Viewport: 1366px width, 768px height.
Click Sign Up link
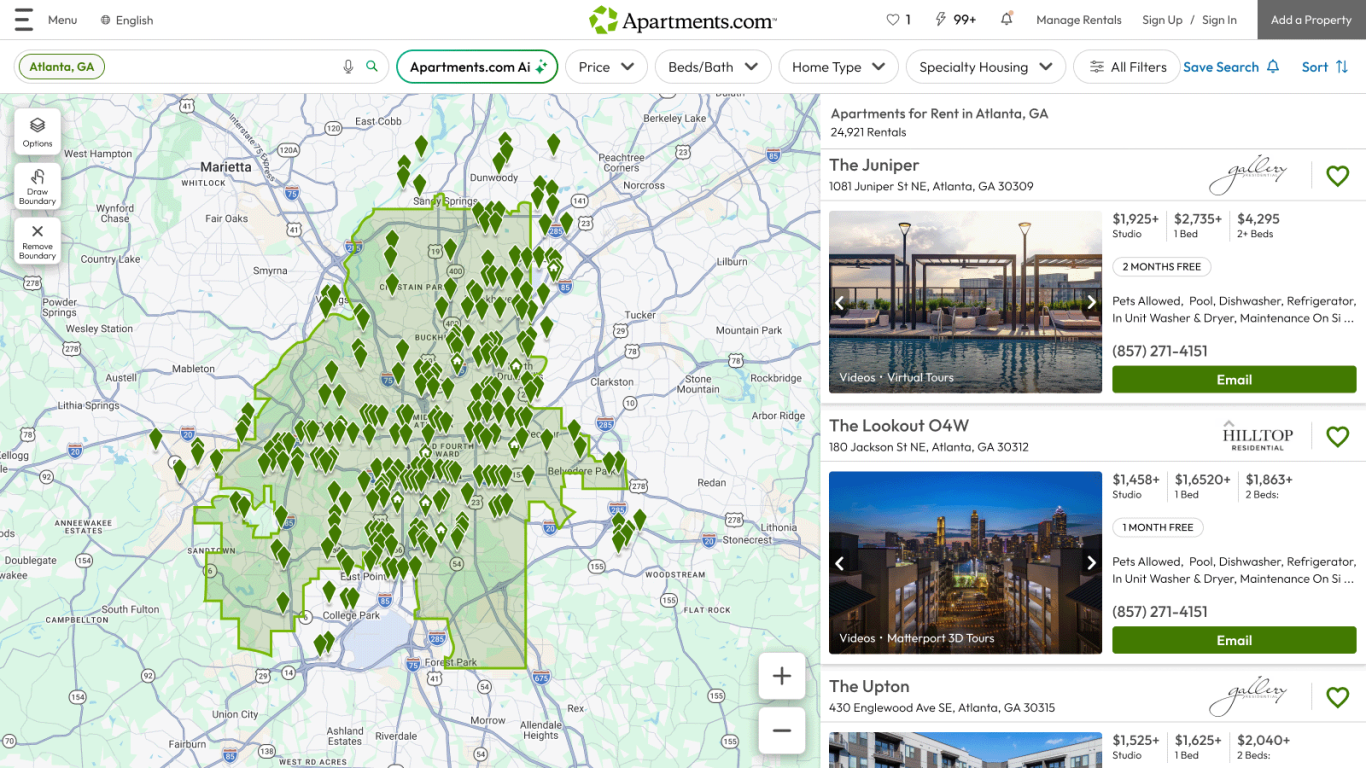(x=1162, y=20)
